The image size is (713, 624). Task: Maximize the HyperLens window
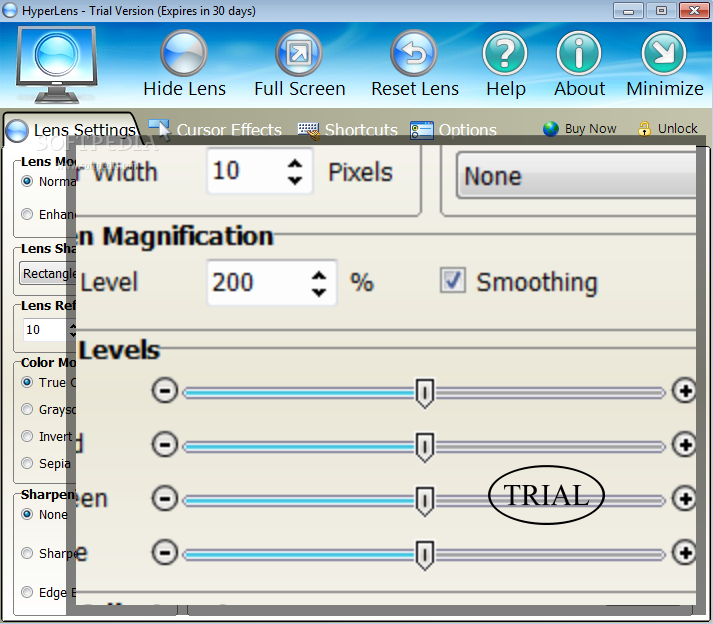pos(661,10)
